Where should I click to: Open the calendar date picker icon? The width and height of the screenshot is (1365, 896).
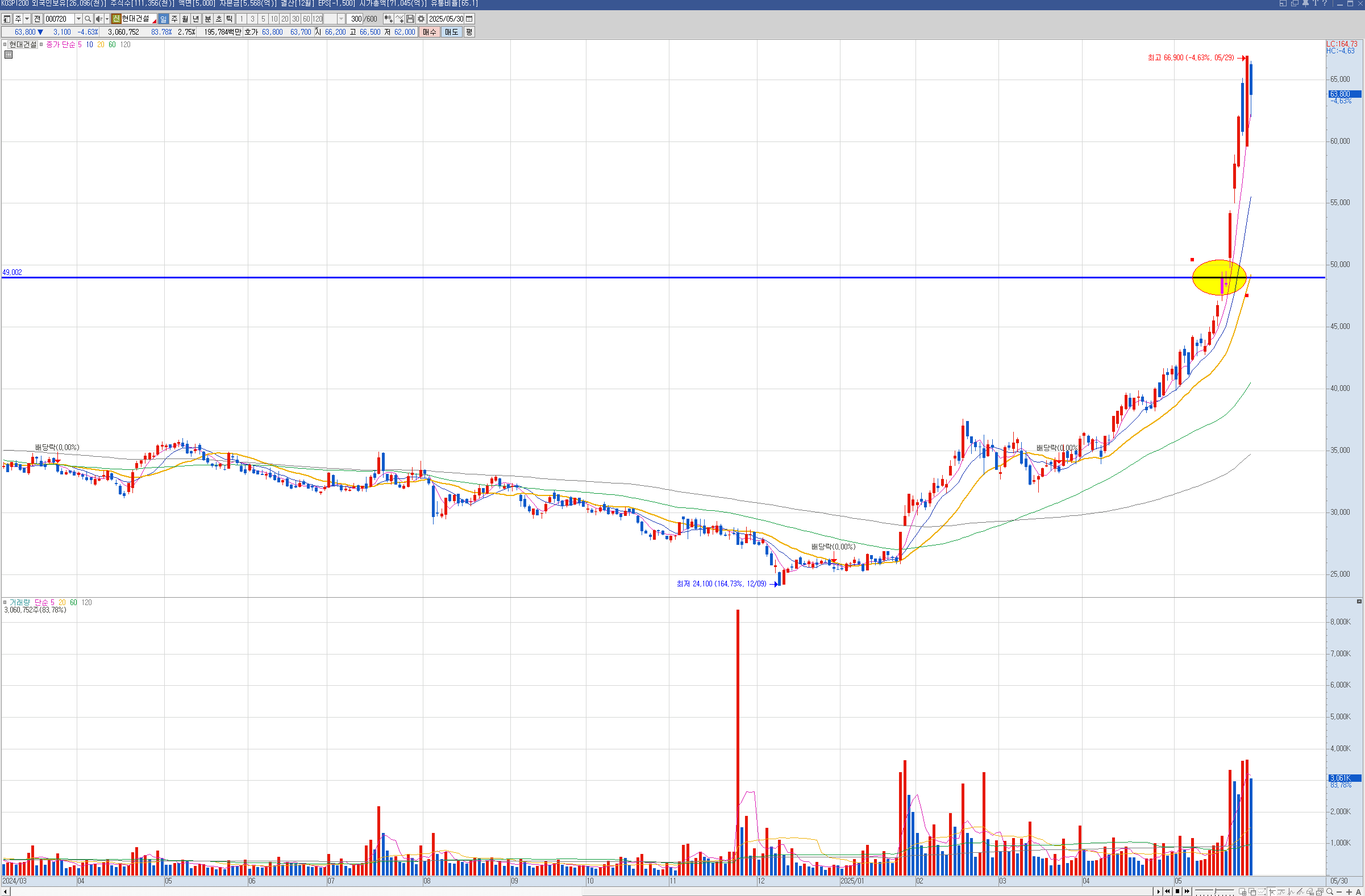(469, 19)
